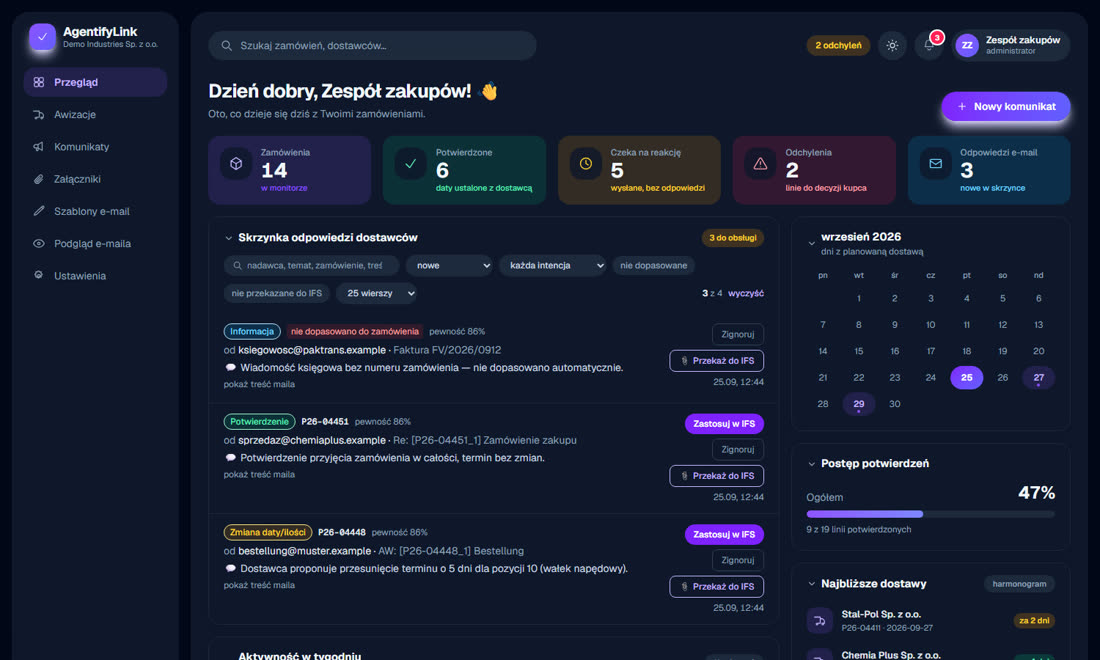1100x660 pixels.
Task: Click the AgentifyLink checkmark logo
Action: (42, 37)
